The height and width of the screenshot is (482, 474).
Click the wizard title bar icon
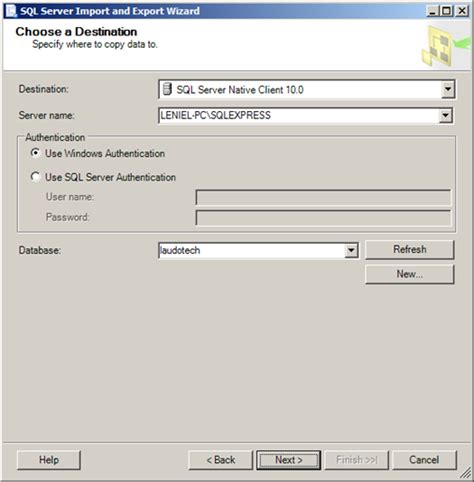tap(11, 11)
